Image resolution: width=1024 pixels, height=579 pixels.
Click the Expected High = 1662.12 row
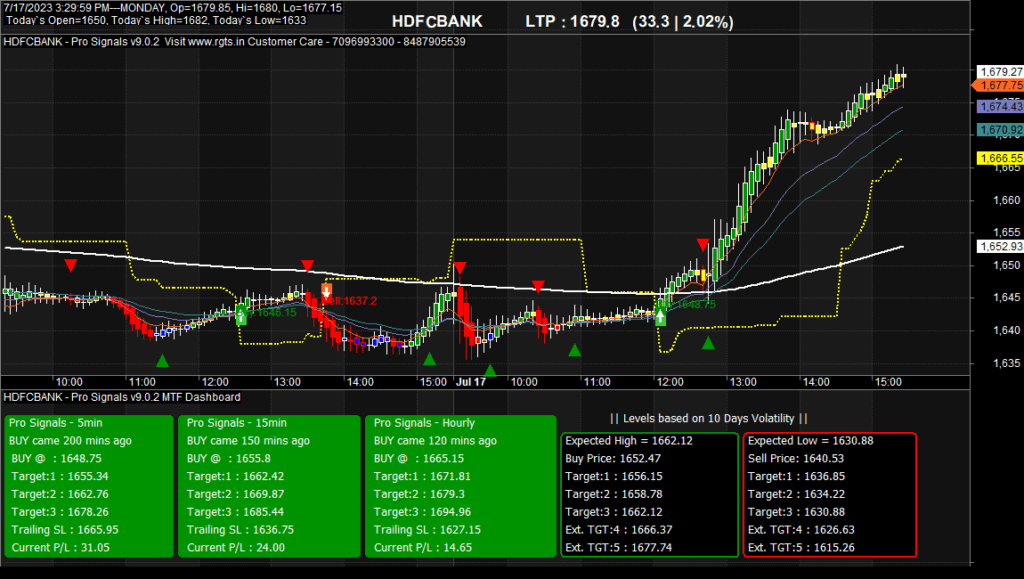click(x=629, y=441)
